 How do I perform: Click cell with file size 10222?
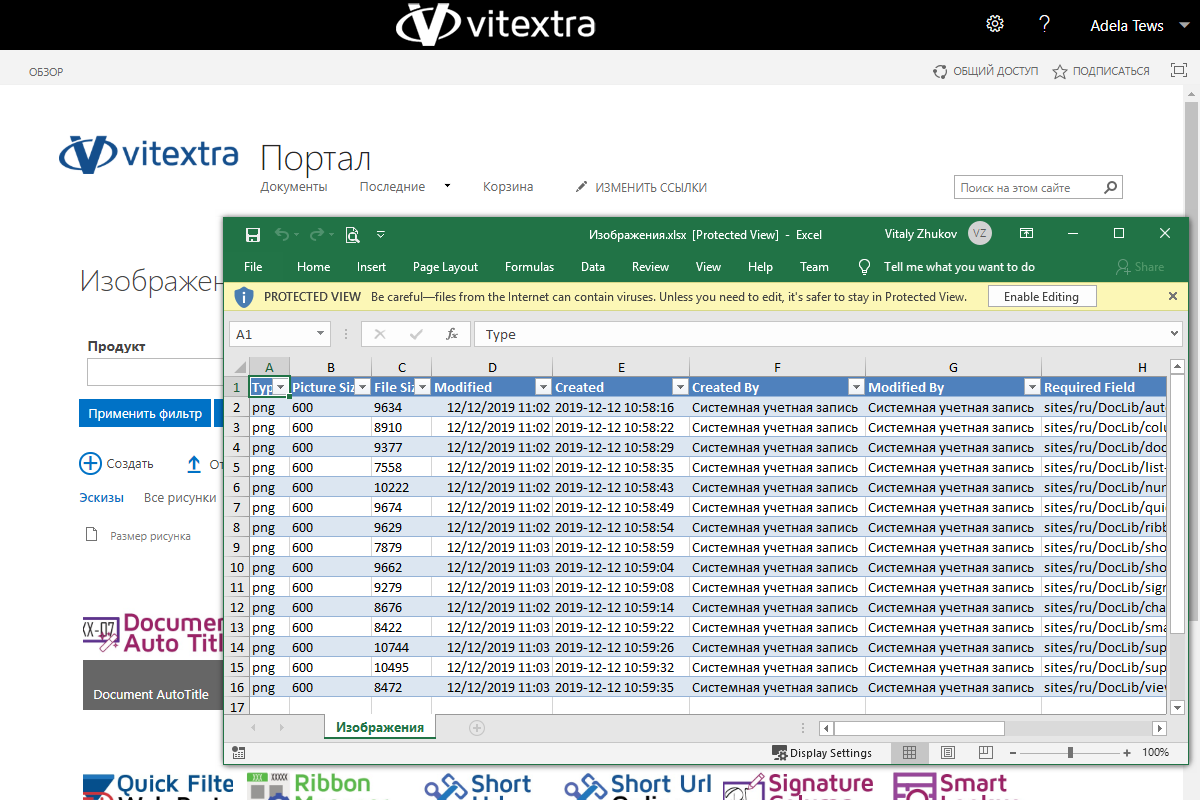(401, 487)
